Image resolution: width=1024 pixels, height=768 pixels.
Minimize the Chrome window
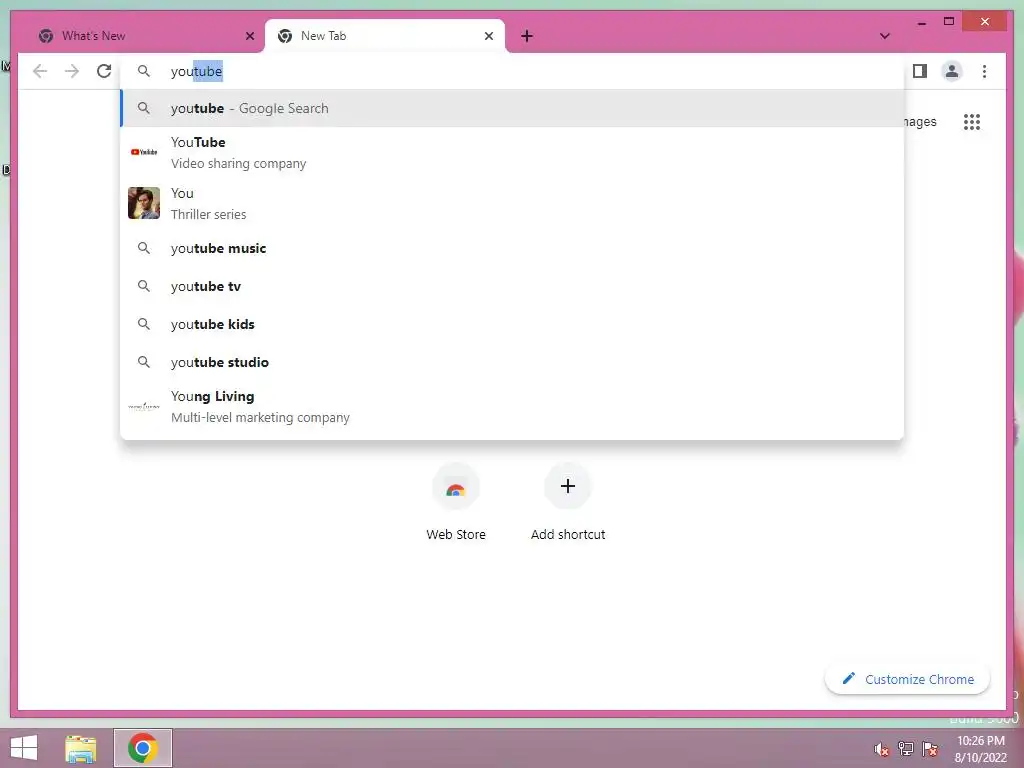(921, 22)
